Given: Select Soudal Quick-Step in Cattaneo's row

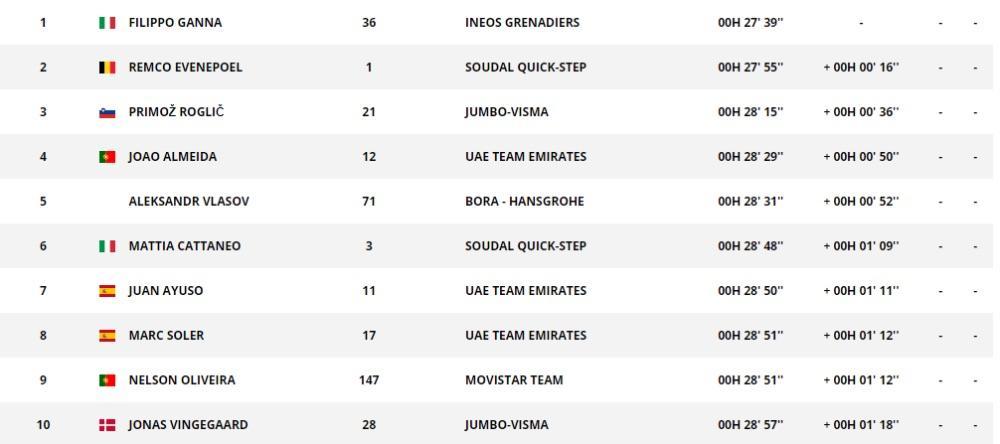Looking at the screenshot, I should [526, 246].
